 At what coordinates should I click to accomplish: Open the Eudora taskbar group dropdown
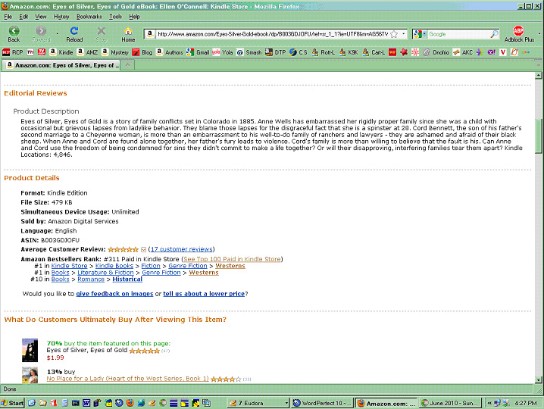(287, 403)
